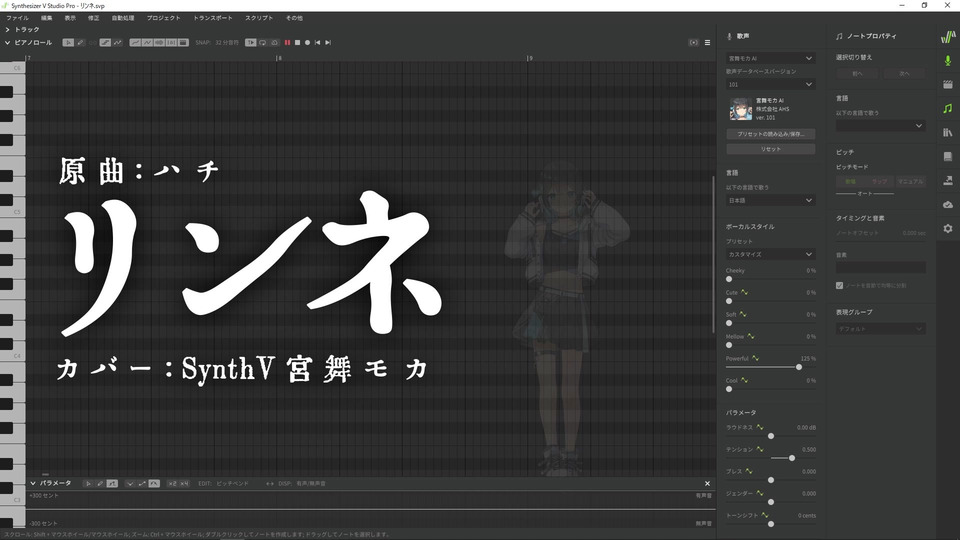Viewport: 960px width, 540px height.
Task: Click the 次へ selection button
Action: click(x=904, y=73)
